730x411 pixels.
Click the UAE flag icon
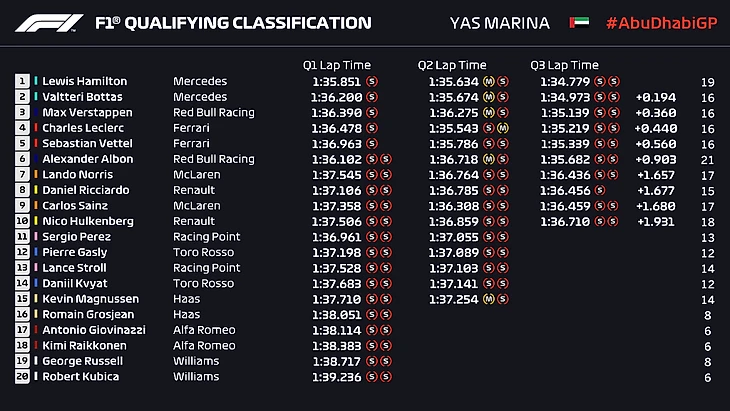click(571, 22)
